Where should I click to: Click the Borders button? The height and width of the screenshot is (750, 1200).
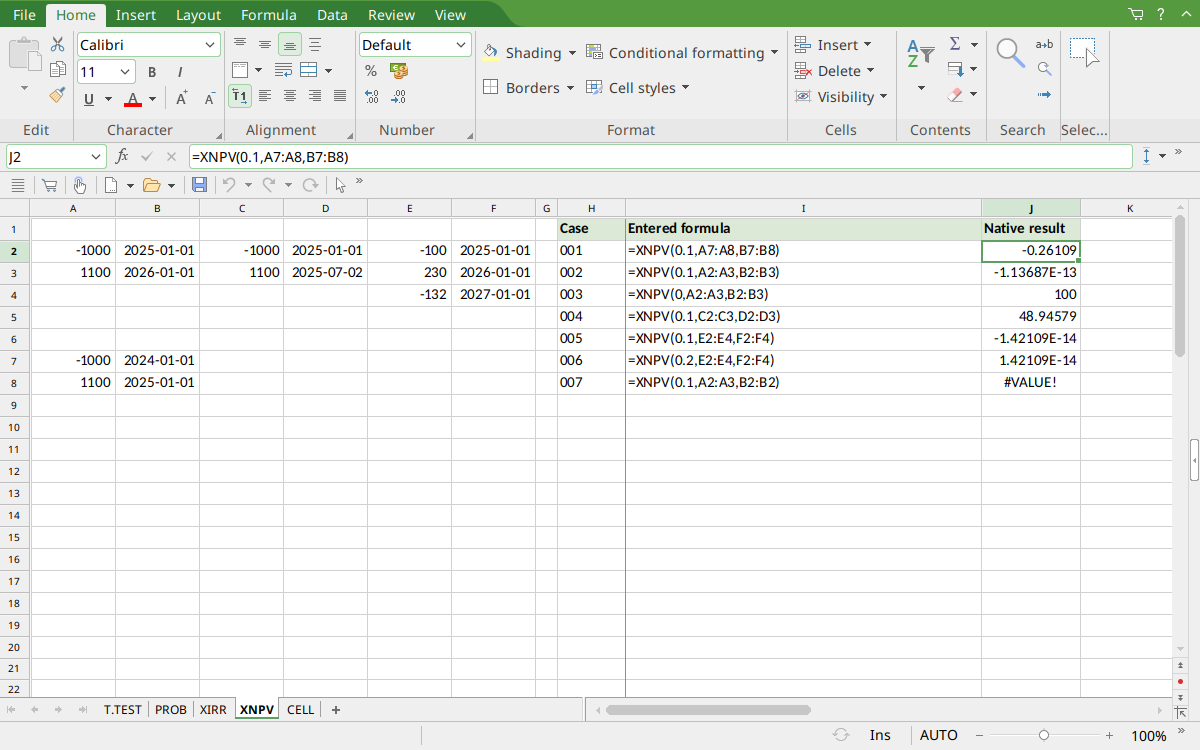[x=528, y=88]
